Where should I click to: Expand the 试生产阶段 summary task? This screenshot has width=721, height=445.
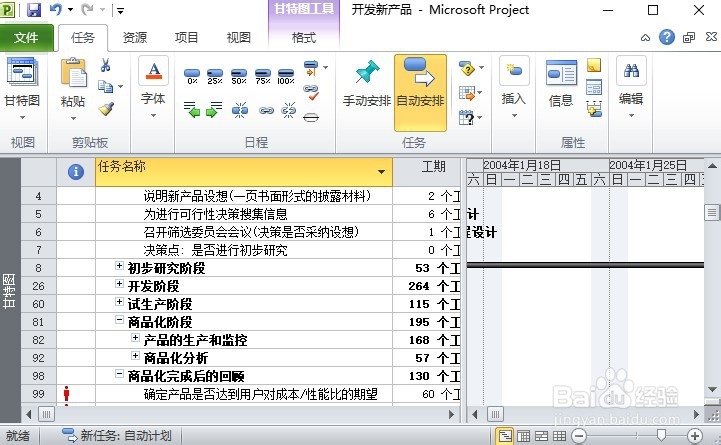(x=119, y=302)
